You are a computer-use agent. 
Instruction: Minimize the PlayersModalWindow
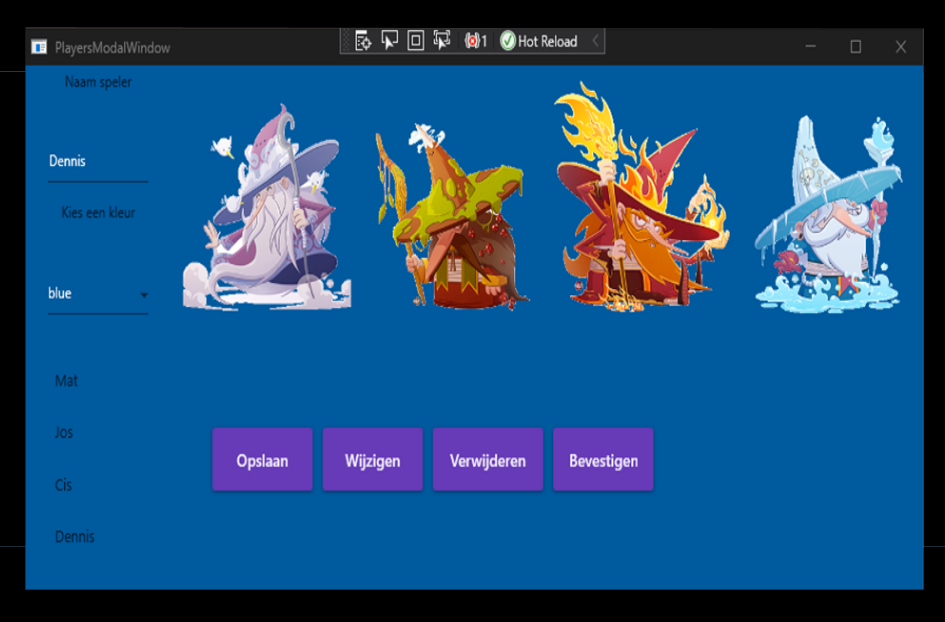pos(811,46)
